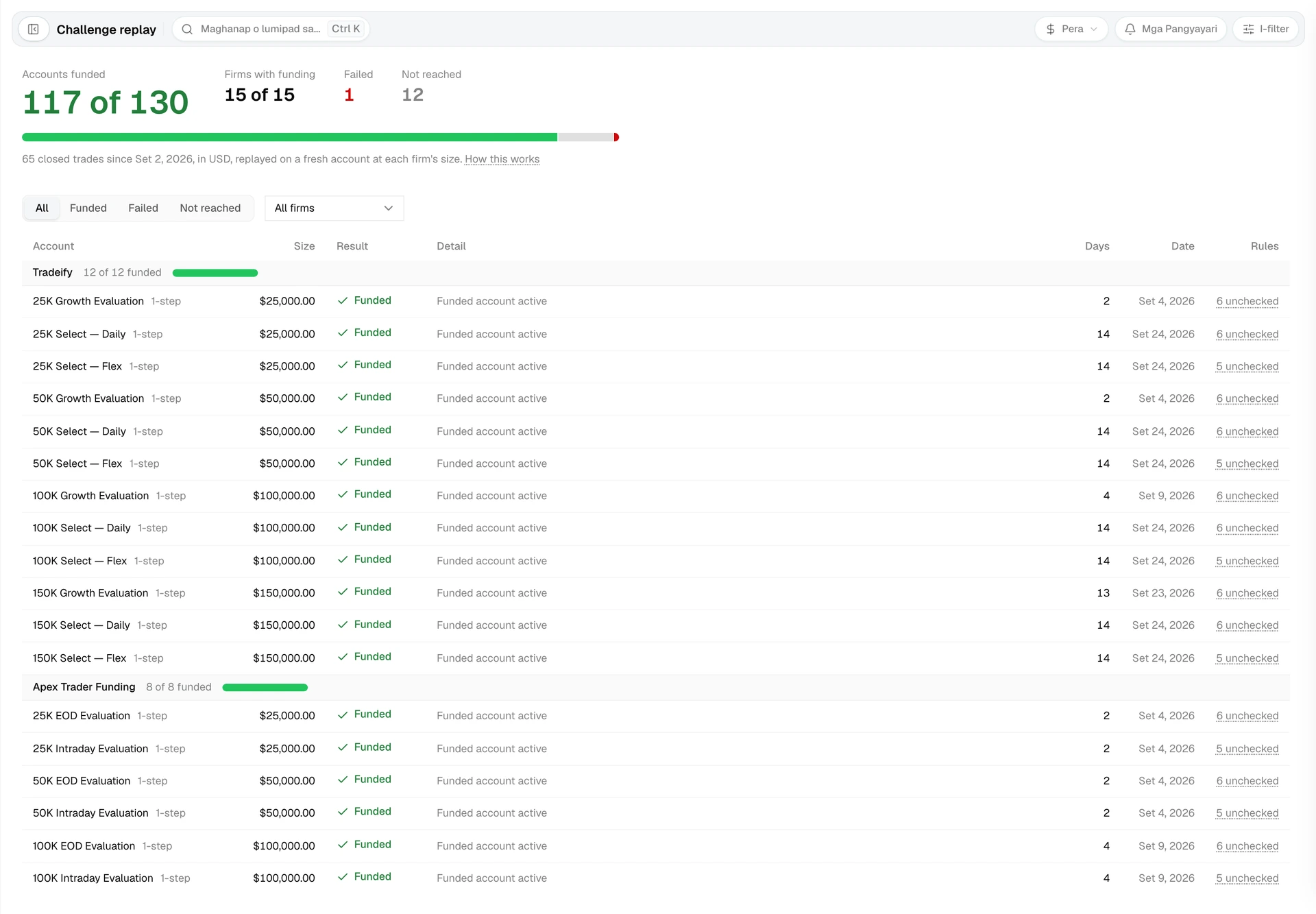This screenshot has height=914, width=1316.
Task: Switch to the Funded filter tab
Action: point(88,208)
